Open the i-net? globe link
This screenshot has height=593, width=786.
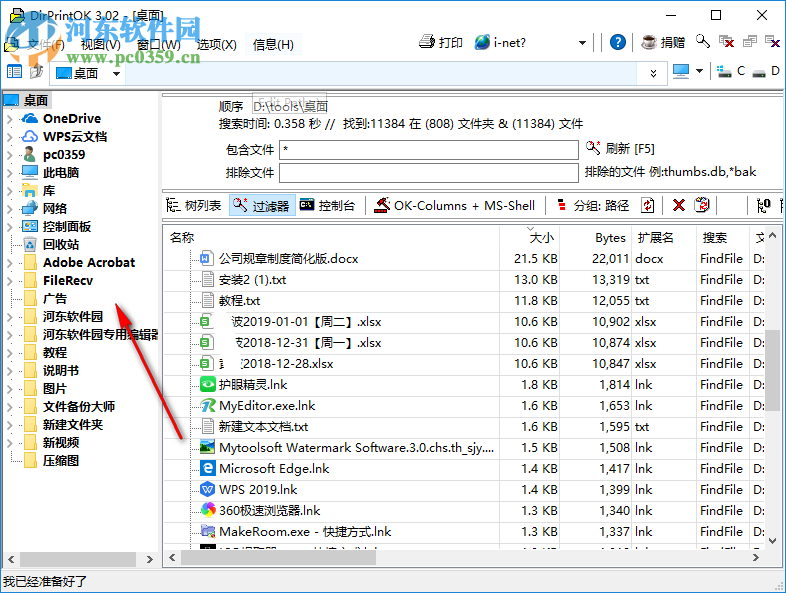coord(500,43)
